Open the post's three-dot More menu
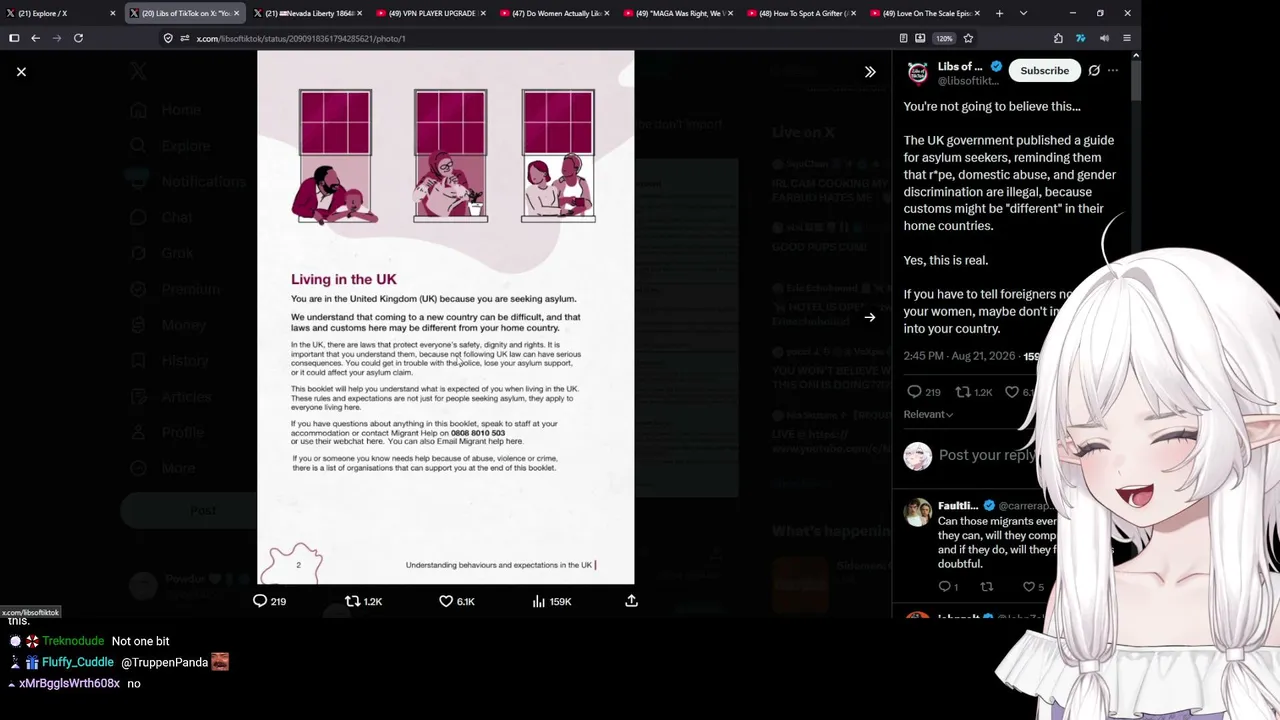Image resolution: width=1280 pixels, height=720 pixels. click(x=1113, y=71)
